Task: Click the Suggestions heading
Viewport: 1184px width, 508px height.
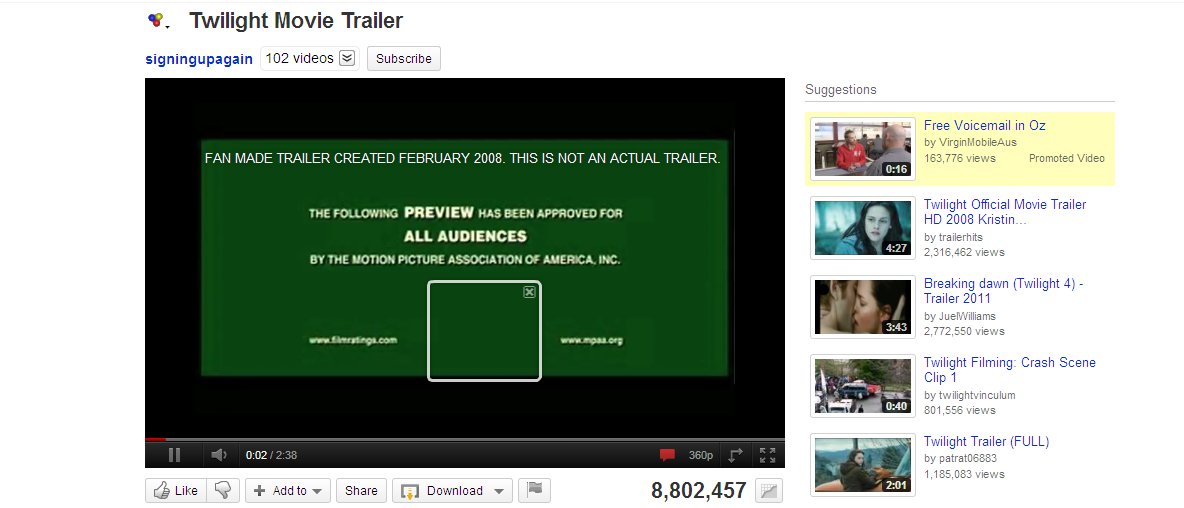Action: tap(840, 90)
